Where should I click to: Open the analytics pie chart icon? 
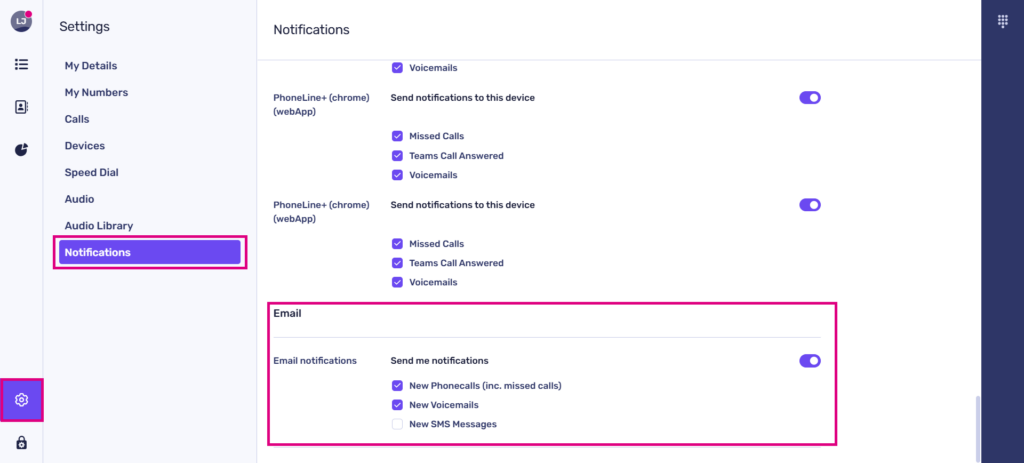point(21,150)
